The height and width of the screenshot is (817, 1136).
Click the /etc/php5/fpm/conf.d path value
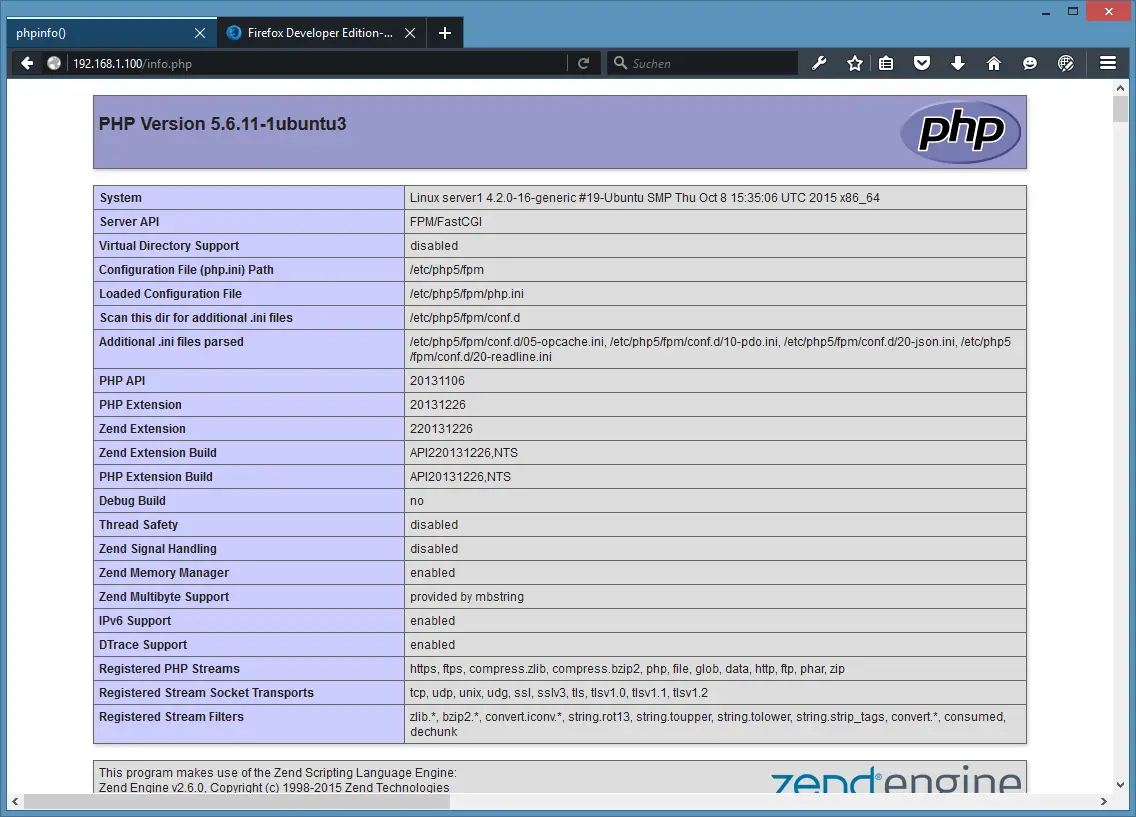pyautogui.click(x=465, y=317)
